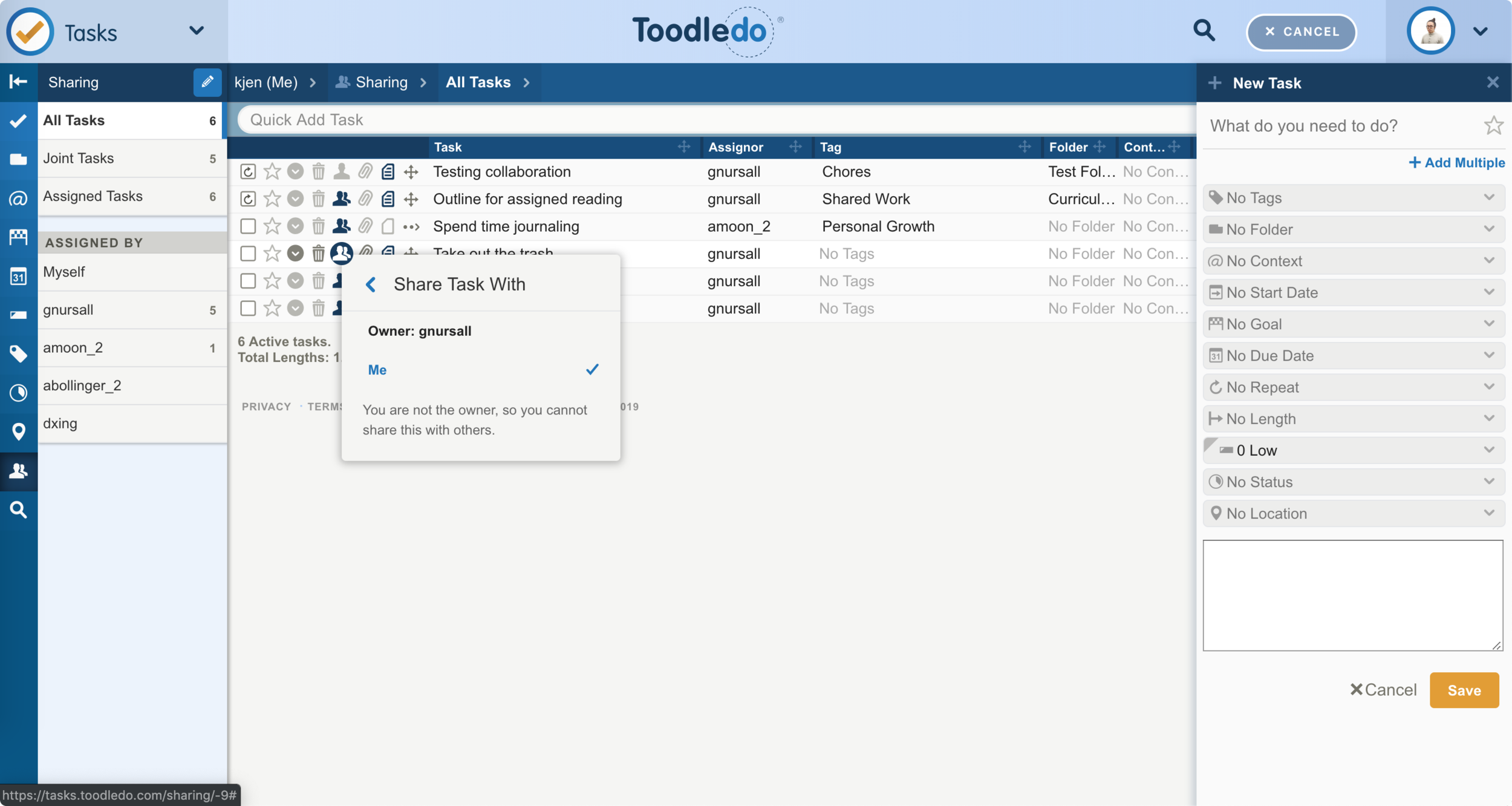The image size is (1512, 806).
Task: Toggle Me sharing option in popup
Action: click(481, 370)
